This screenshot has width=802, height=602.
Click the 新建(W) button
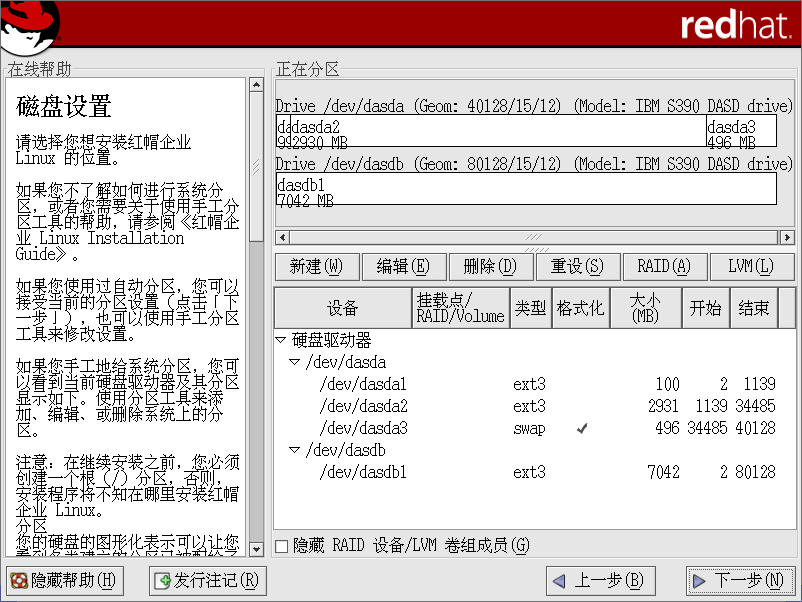pyautogui.click(x=317, y=266)
